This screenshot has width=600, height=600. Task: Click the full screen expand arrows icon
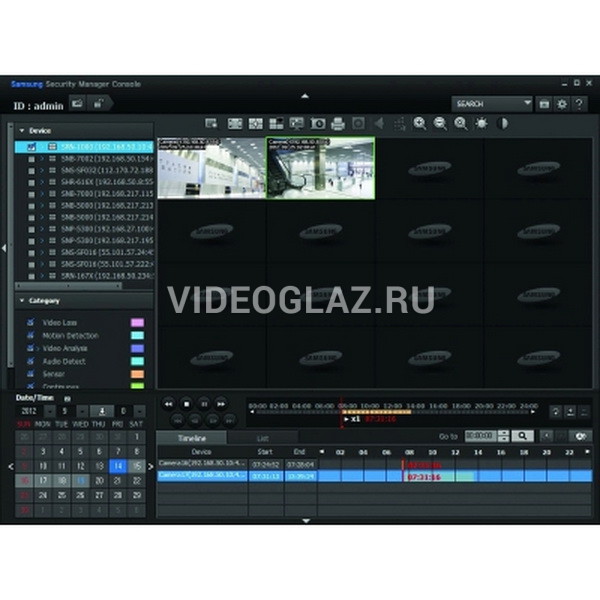tap(256, 124)
